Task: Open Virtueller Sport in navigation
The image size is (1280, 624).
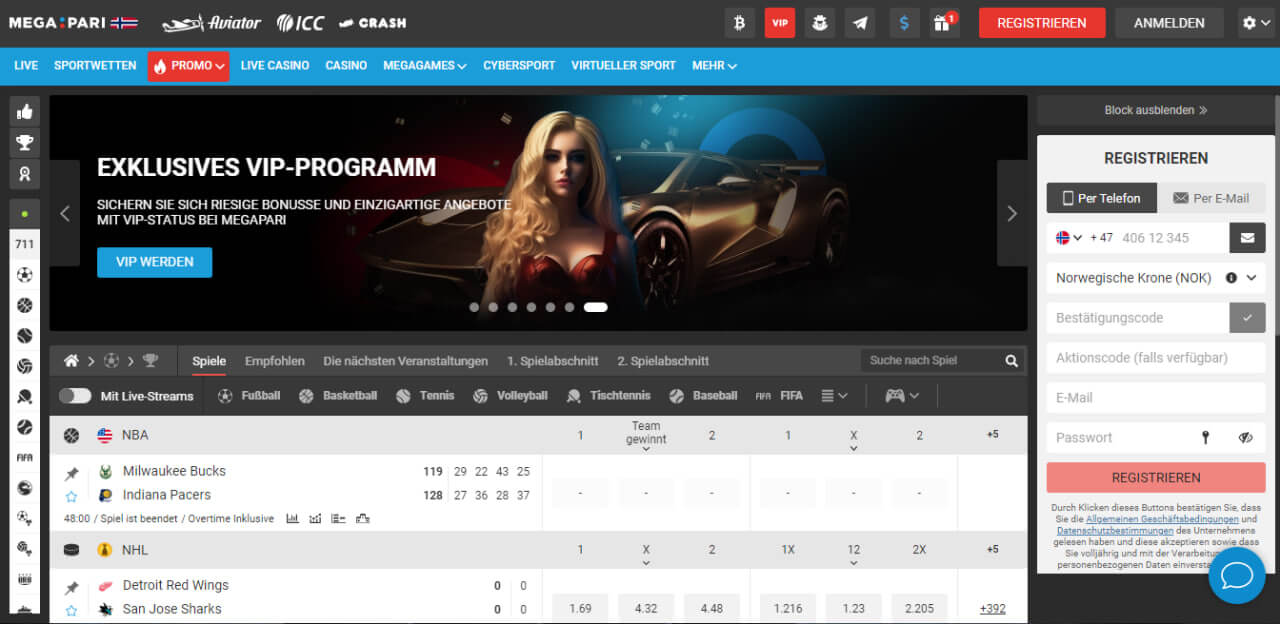Action: (x=624, y=66)
